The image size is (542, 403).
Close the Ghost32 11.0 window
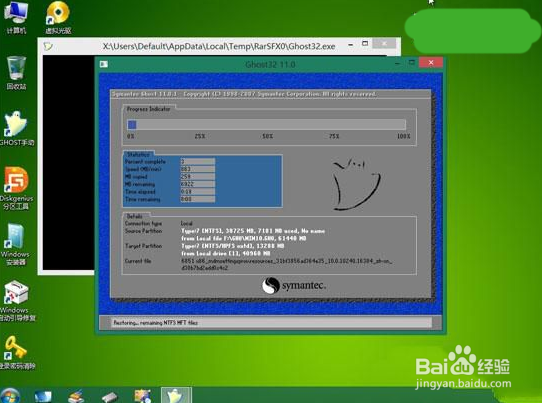click(431, 63)
